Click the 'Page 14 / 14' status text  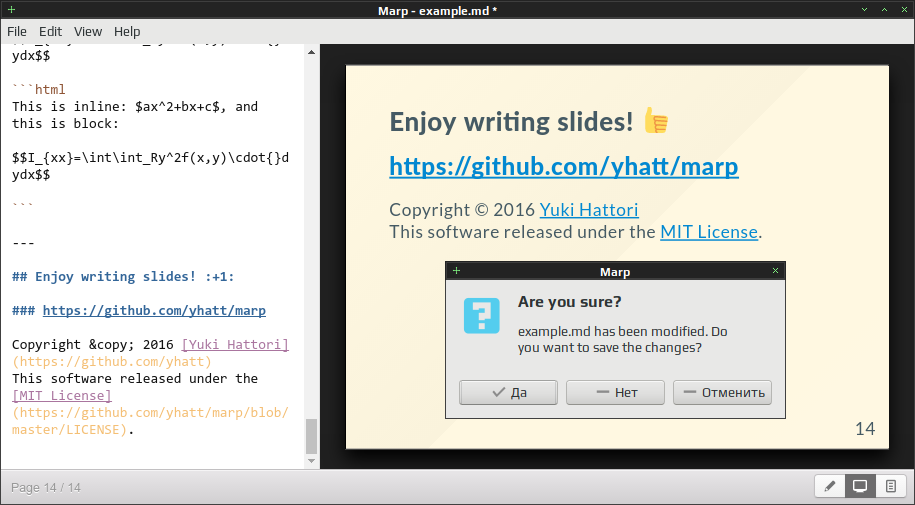tap(46, 487)
